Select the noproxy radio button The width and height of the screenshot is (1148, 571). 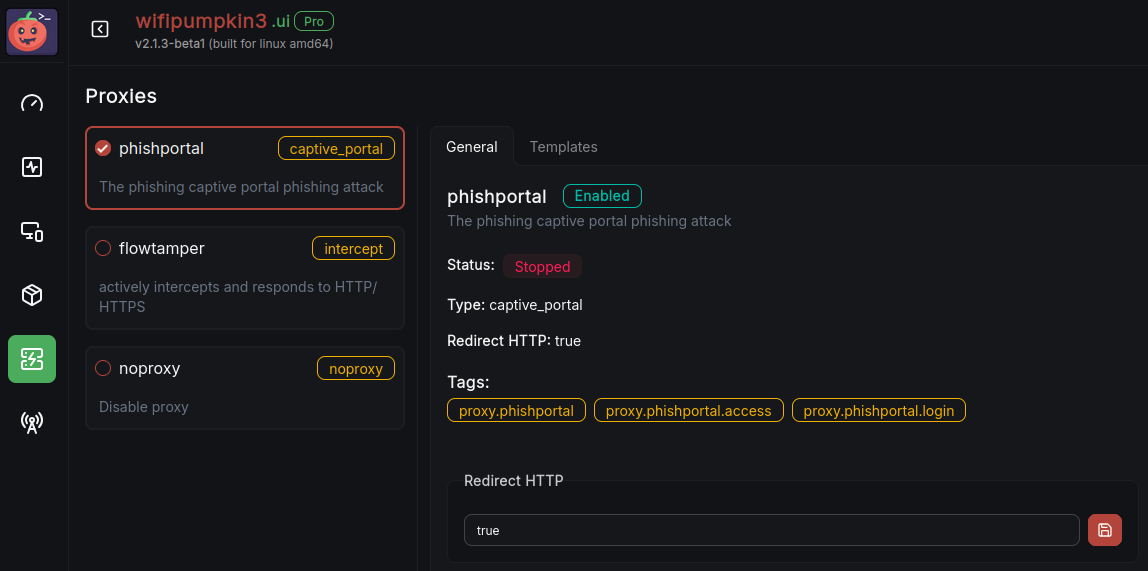tap(103, 368)
